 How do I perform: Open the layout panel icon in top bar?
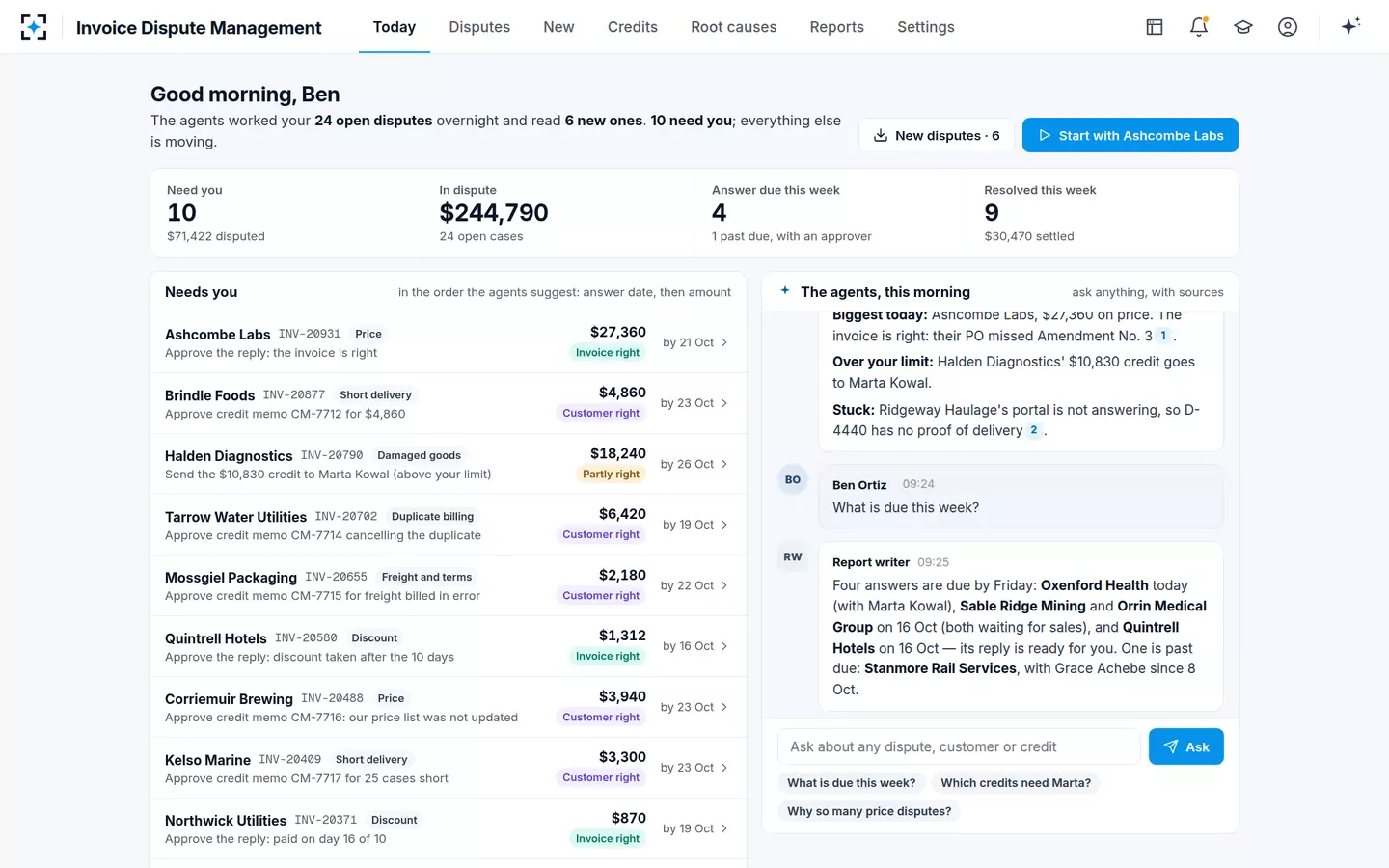pyautogui.click(x=1155, y=27)
